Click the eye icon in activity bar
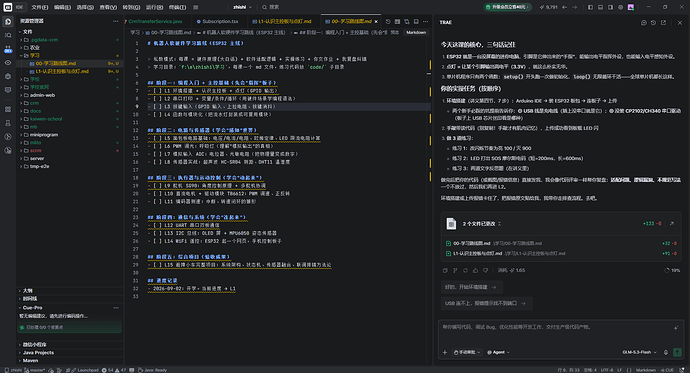The height and width of the screenshot is (373, 690). 8,62
